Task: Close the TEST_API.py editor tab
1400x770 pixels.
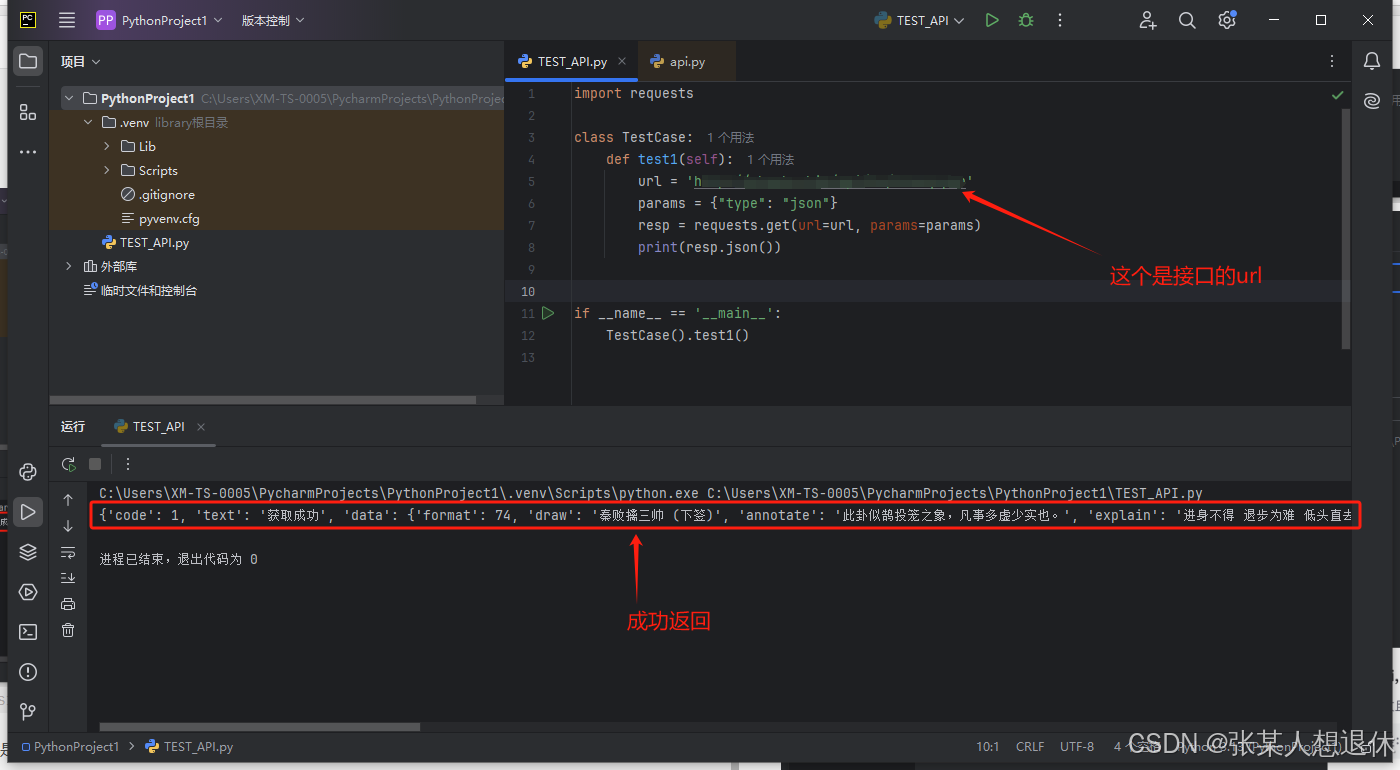Action: point(623,61)
